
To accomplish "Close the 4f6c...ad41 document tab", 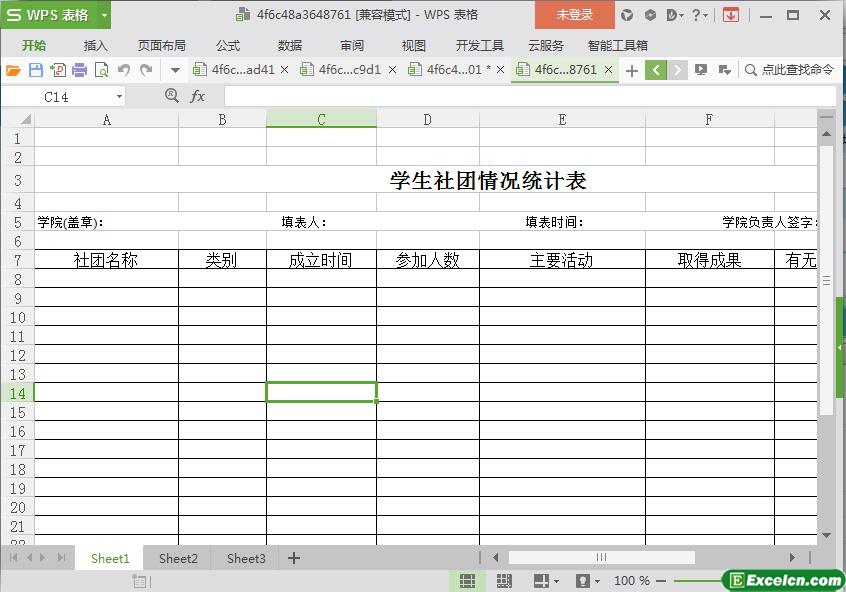I will [x=284, y=70].
